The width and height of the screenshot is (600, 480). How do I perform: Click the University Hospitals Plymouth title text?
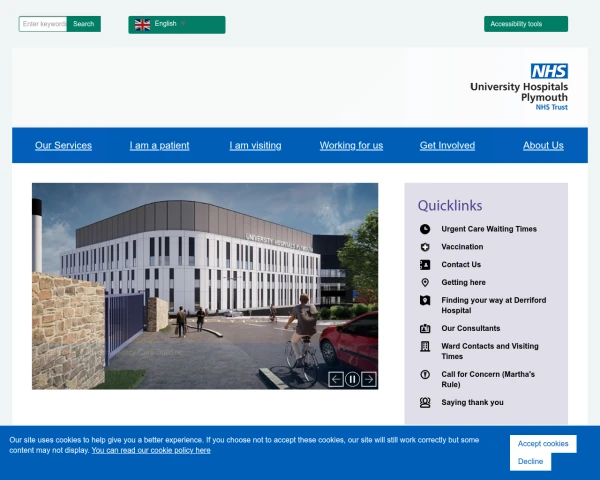coord(519,92)
